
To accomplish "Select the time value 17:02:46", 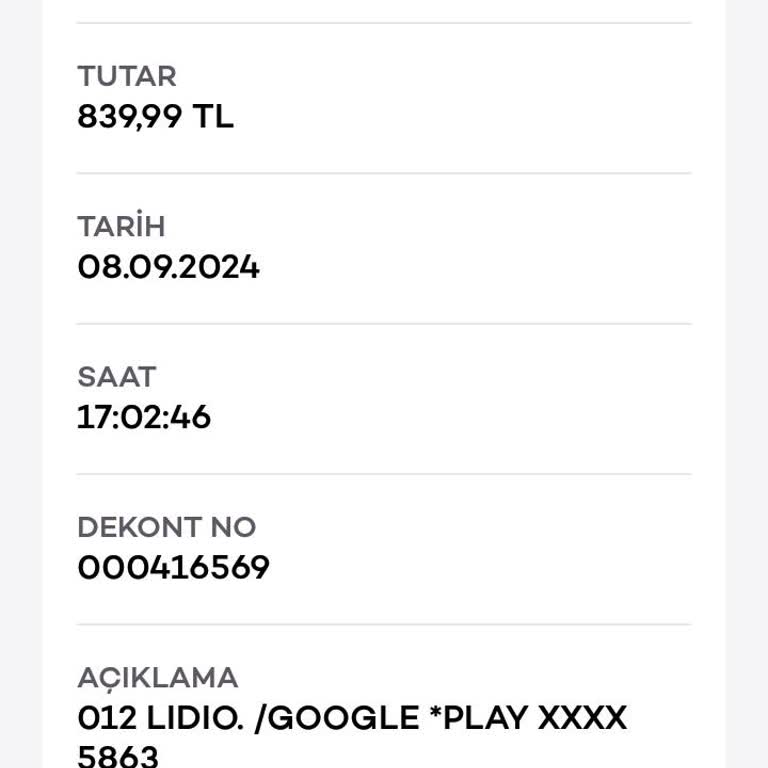I will point(144,417).
